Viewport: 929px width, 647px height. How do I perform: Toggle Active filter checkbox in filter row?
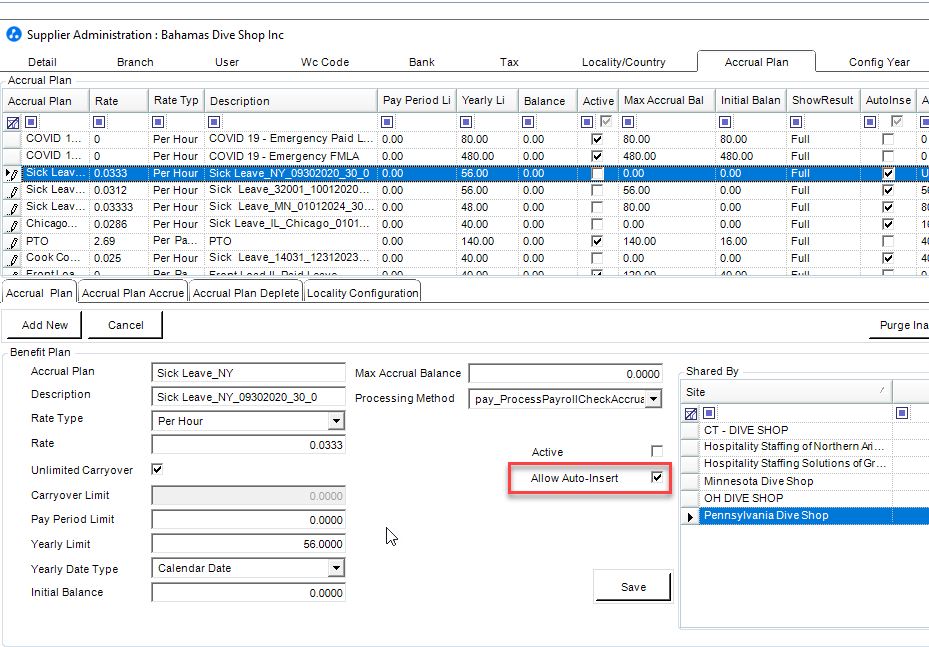click(606, 121)
